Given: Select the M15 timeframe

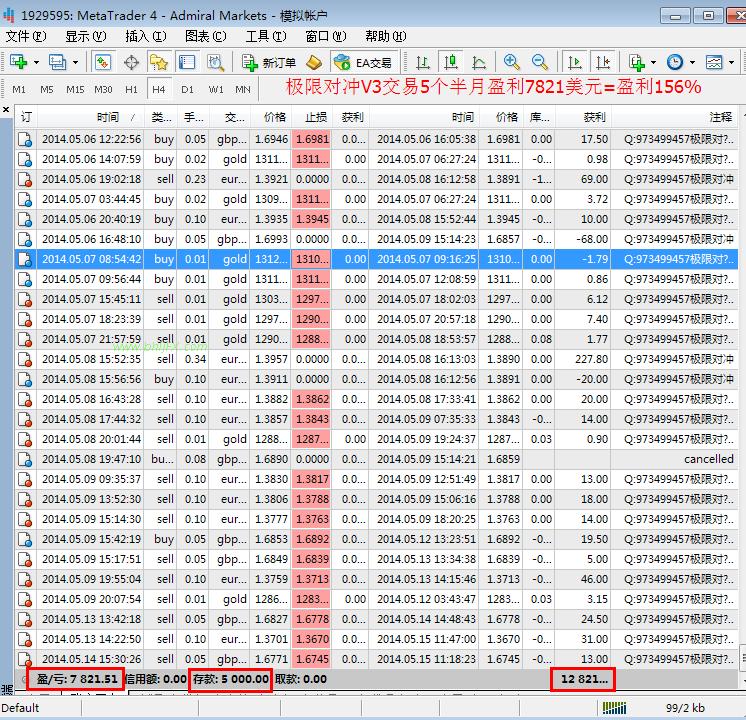Looking at the screenshot, I should [75, 89].
